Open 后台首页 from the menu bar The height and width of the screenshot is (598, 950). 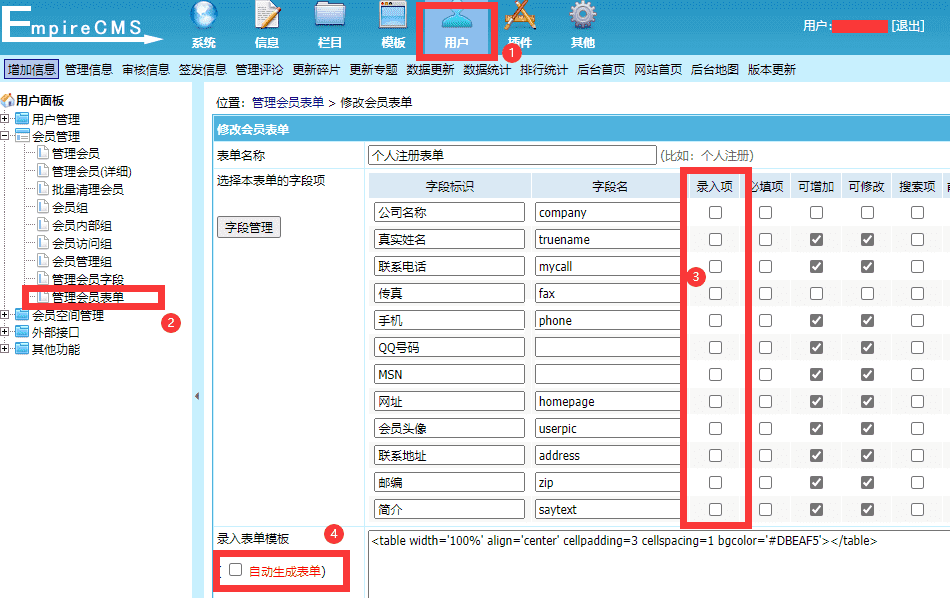pos(601,68)
